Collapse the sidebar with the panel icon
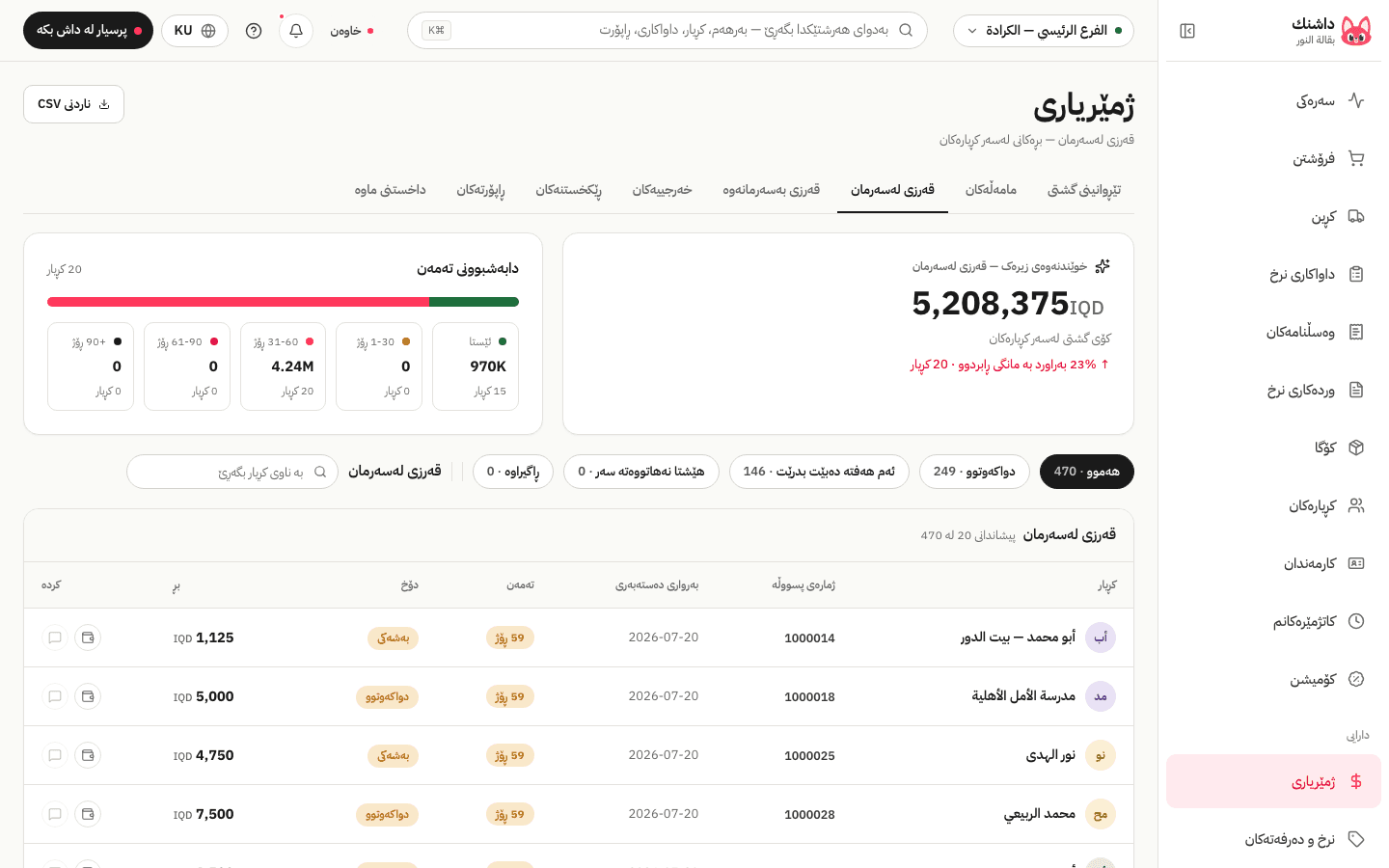This screenshot has height=868, width=1389. click(1187, 31)
